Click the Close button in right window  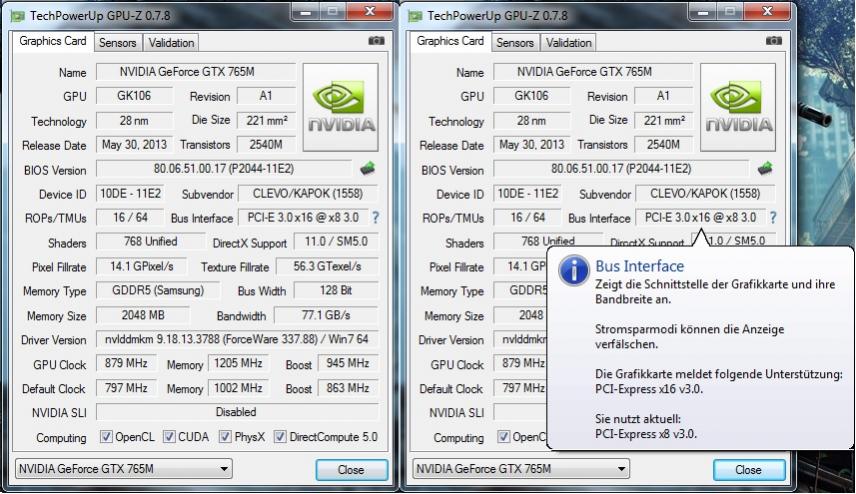tap(749, 470)
